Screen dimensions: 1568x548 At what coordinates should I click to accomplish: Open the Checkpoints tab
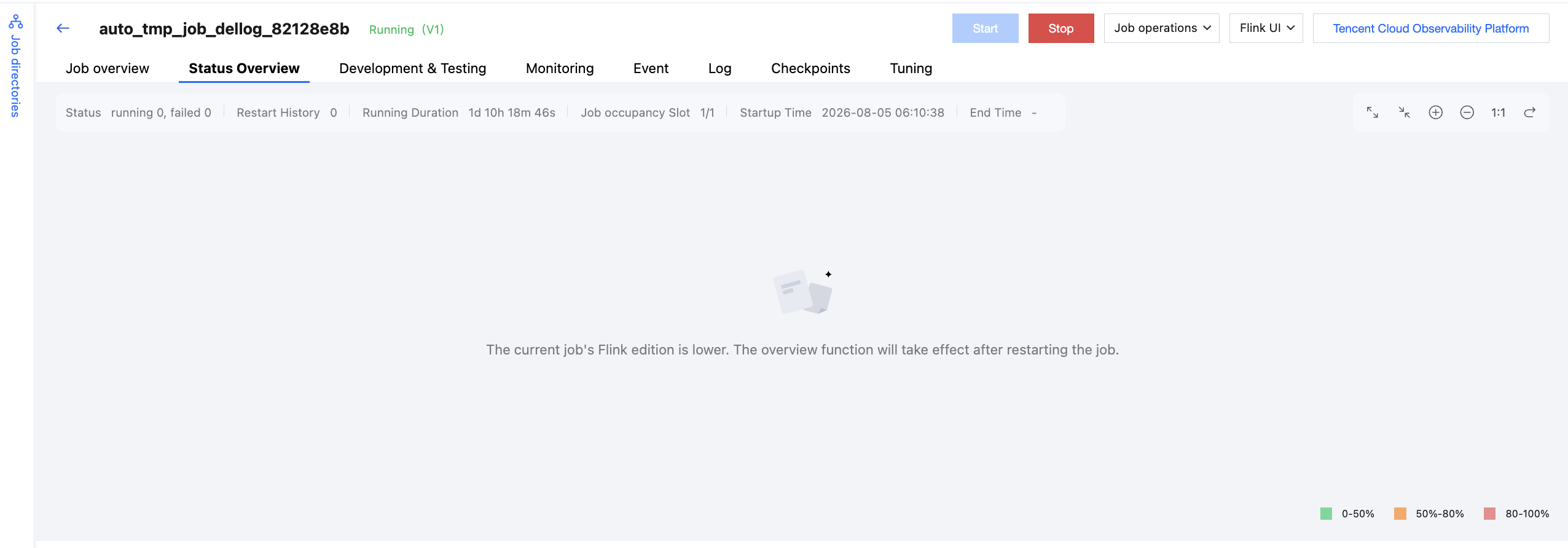tap(810, 68)
